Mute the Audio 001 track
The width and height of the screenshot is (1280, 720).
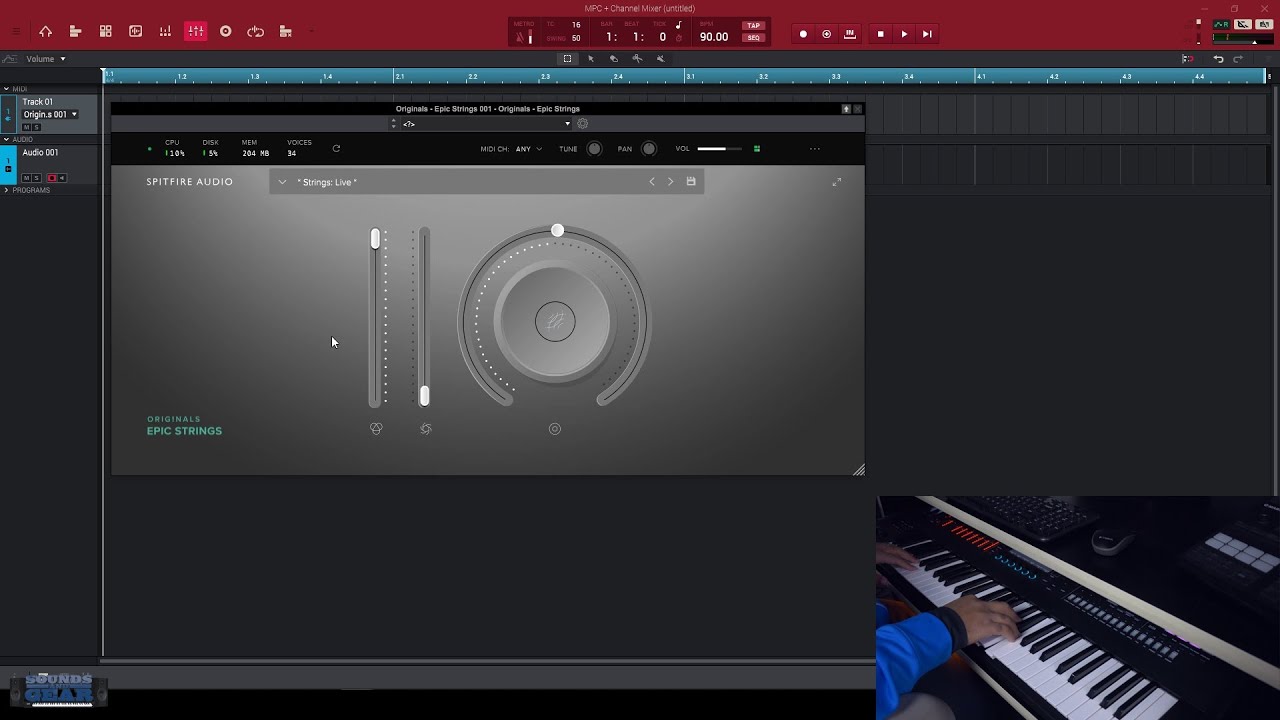(27, 178)
